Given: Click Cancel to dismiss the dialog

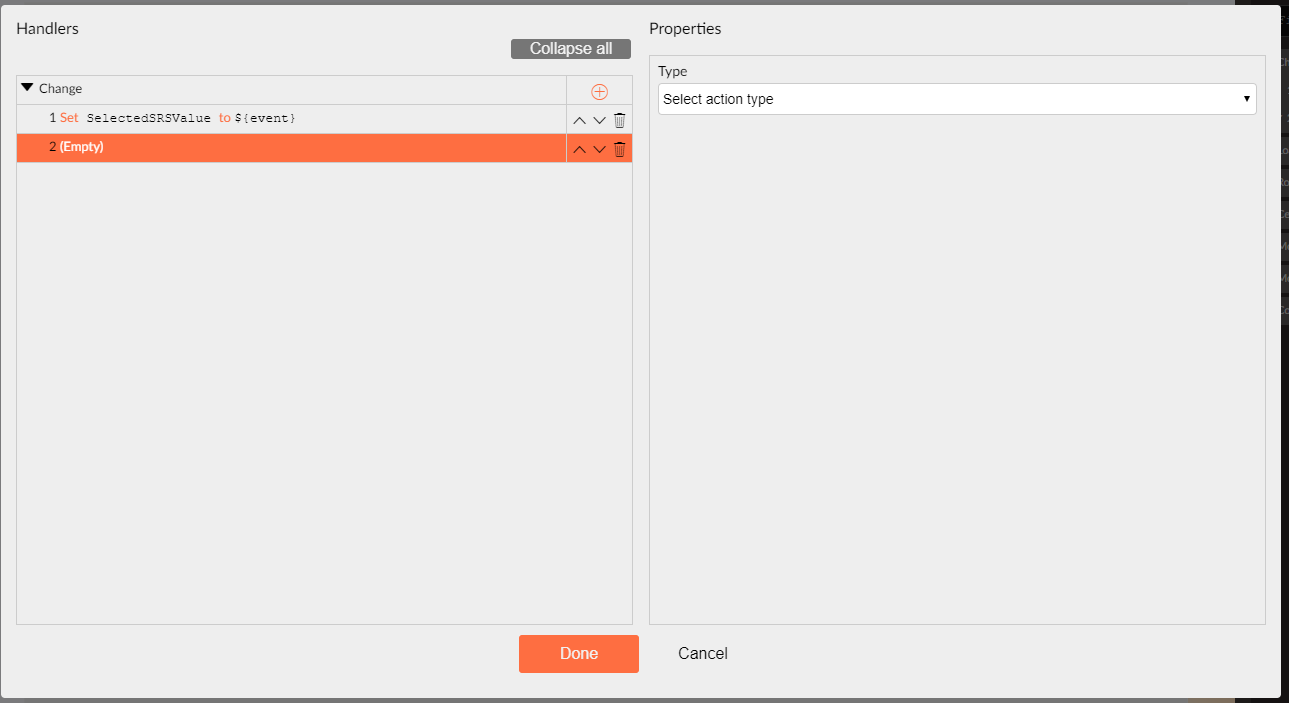Looking at the screenshot, I should coord(702,653).
